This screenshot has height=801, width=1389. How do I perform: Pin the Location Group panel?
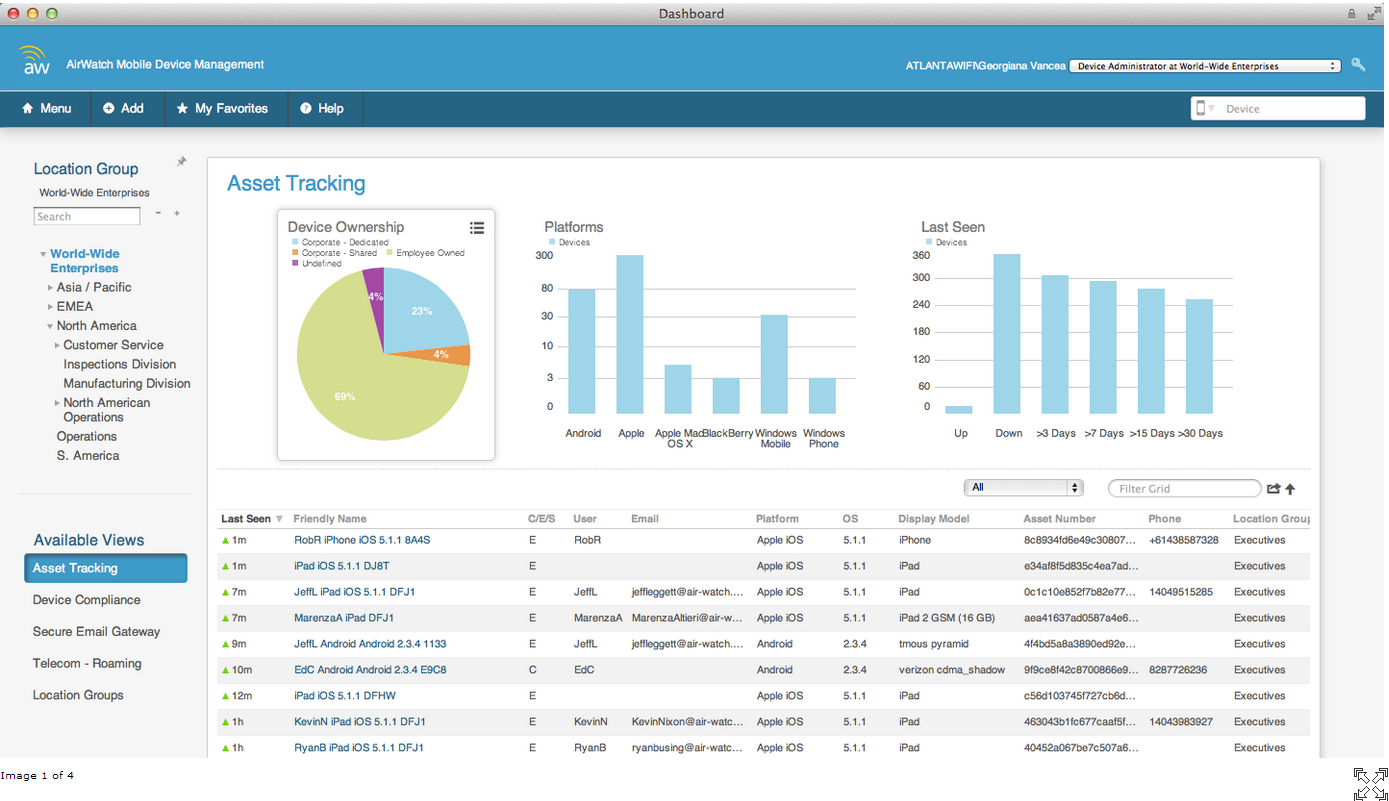[x=181, y=161]
